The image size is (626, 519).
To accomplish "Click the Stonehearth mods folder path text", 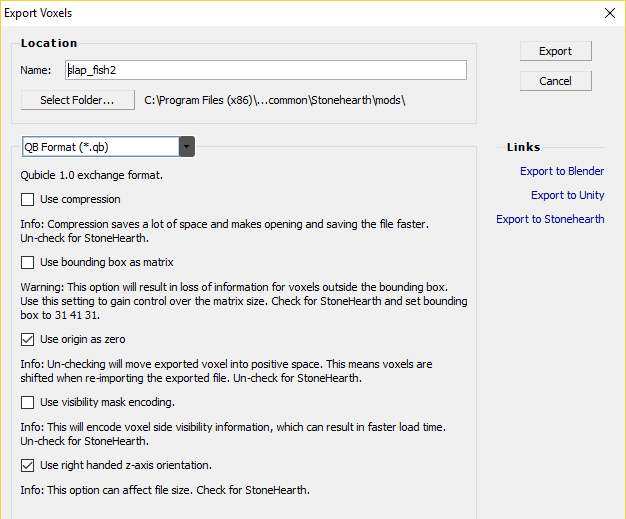I will [275, 100].
